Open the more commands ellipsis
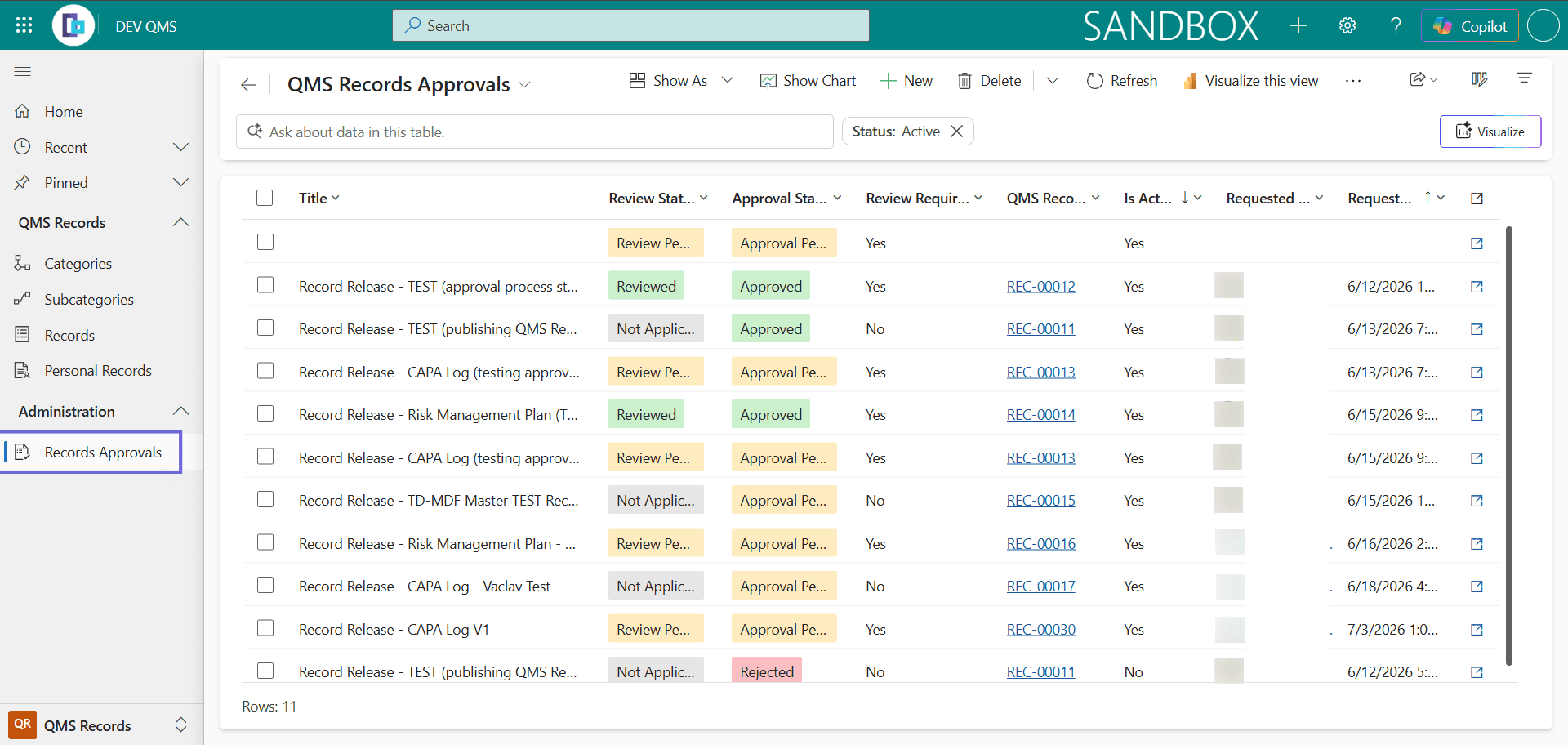The height and width of the screenshot is (745, 1568). (x=1353, y=81)
